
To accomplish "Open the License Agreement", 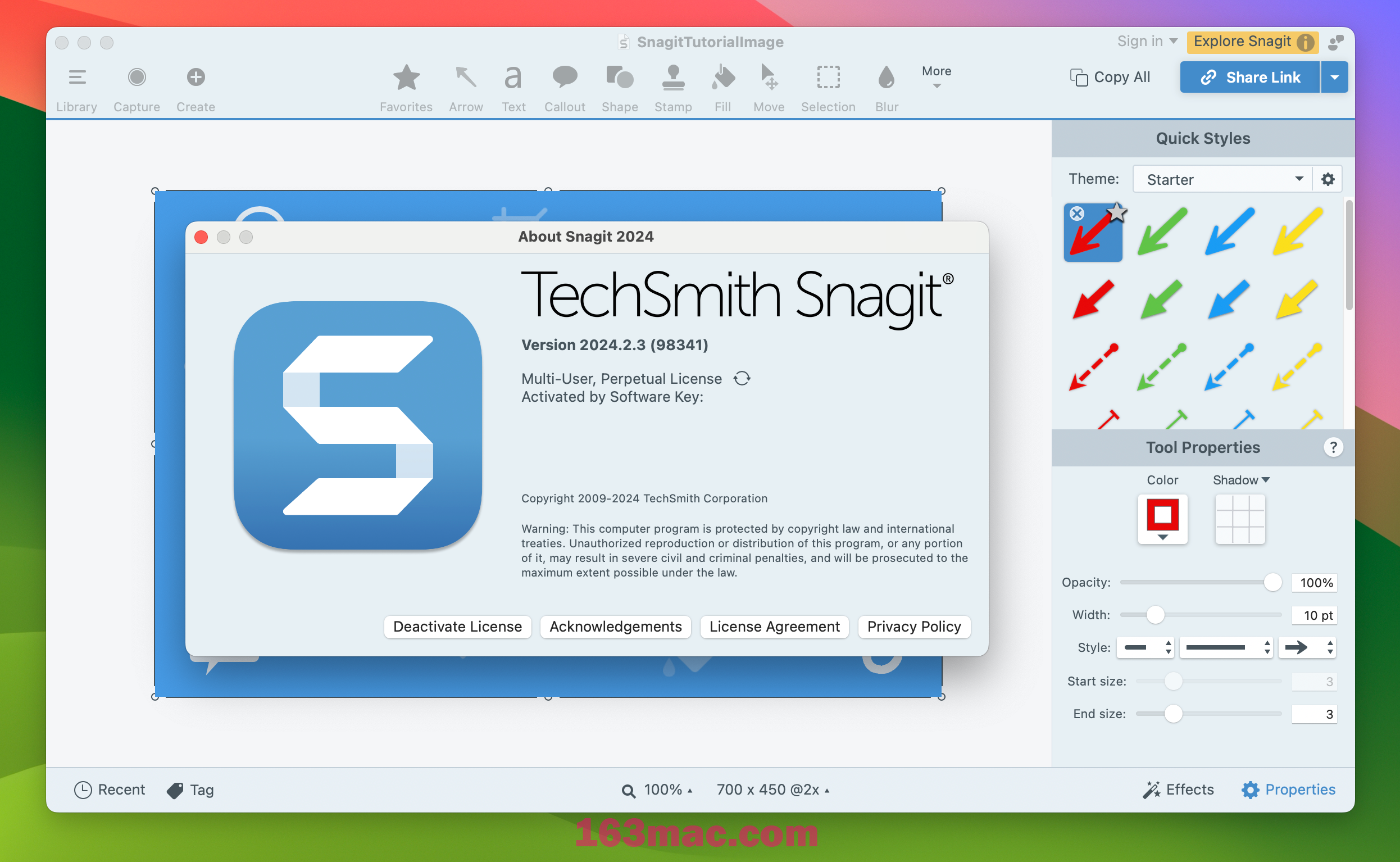I will pyautogui.click(x=774, y=627).
